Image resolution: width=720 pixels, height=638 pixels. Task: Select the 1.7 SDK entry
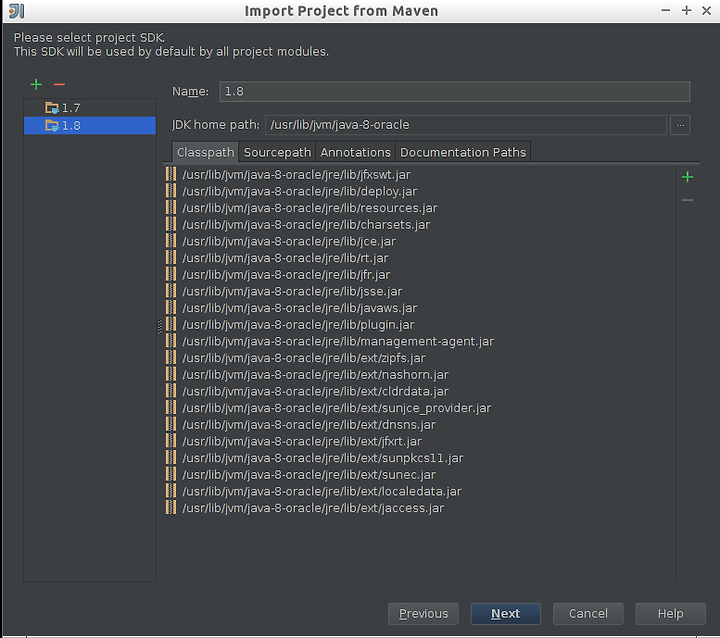[90, 108]
